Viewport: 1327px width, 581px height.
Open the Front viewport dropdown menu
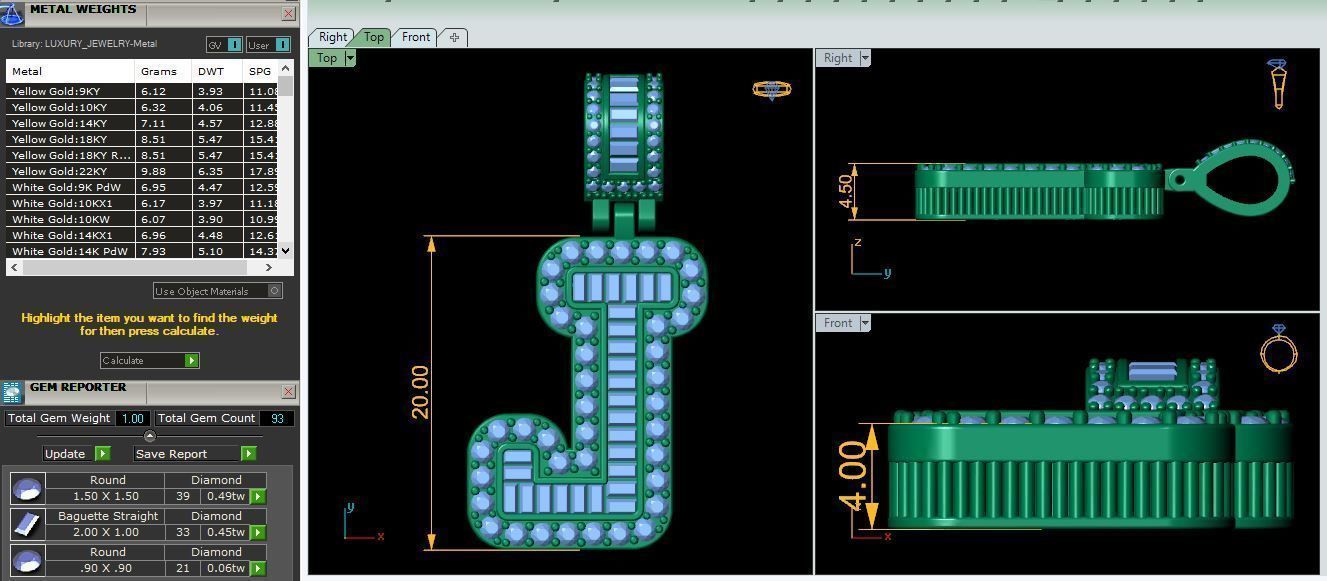click(865, 323)
